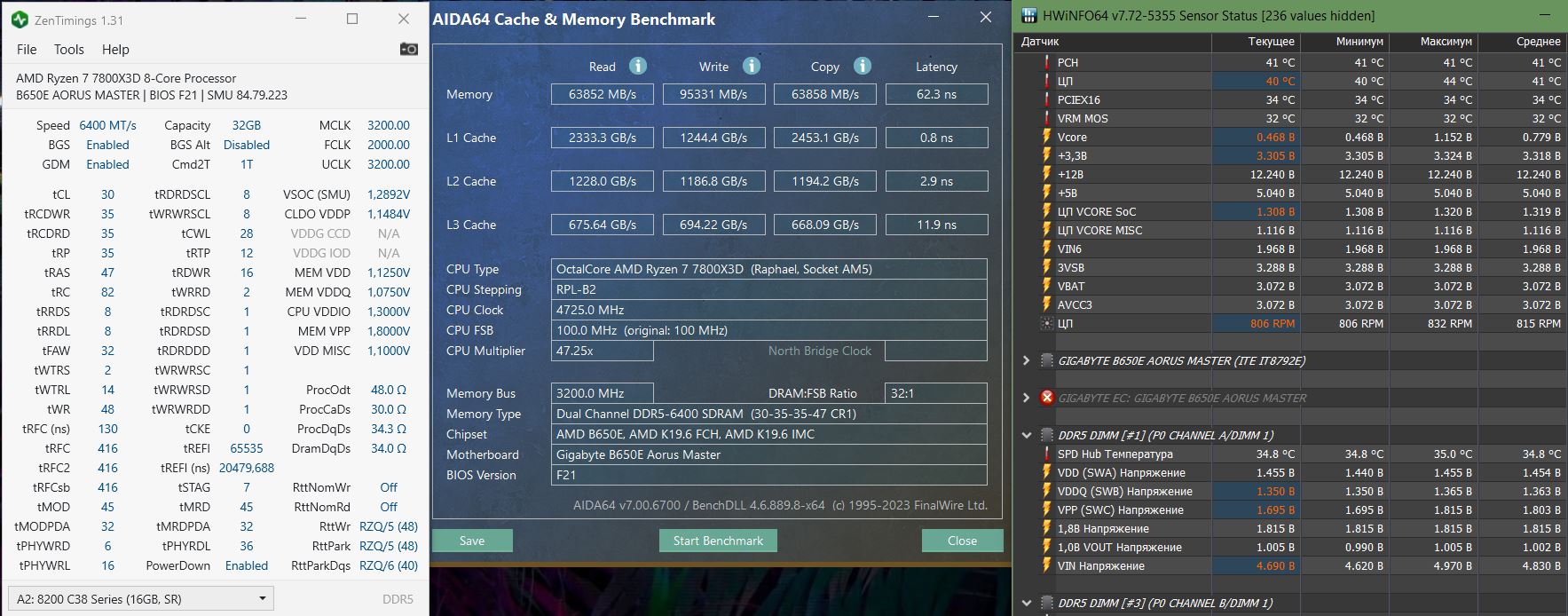Screen dimensions: 1568x616
Task: Click the Save button in AIDA64
Action: point(472,541)
